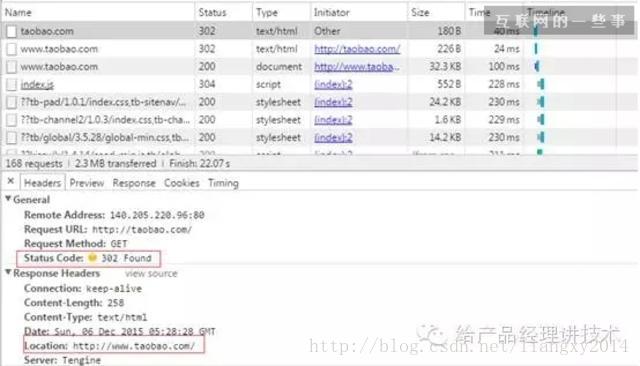
Task: Open the Cookies tab
Action: [182, 183]
